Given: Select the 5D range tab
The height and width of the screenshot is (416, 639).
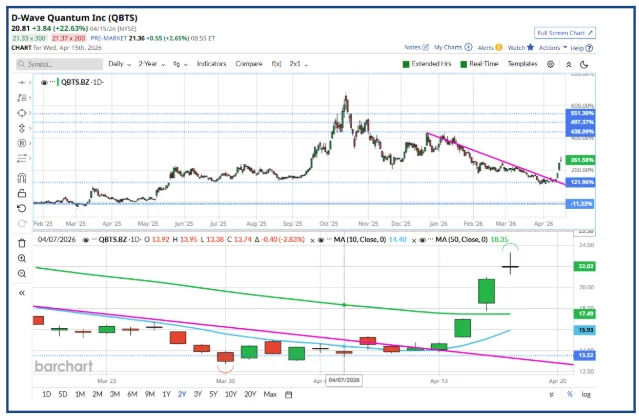Looking at the screenshot, I should (x=63, y=394).
